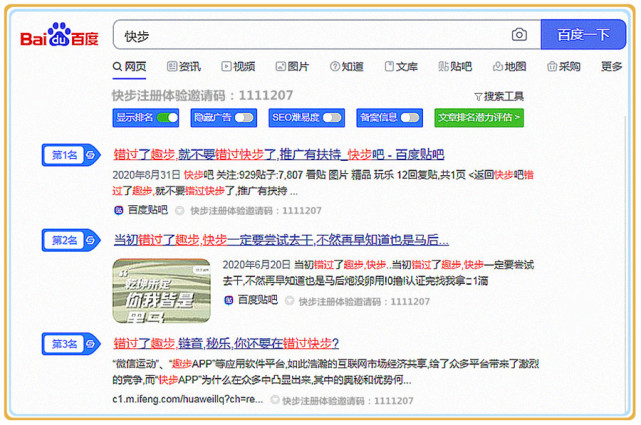This screenshot has height=425, width=641.
Task: Click the Baidu logo
Action: click(60, 36)
